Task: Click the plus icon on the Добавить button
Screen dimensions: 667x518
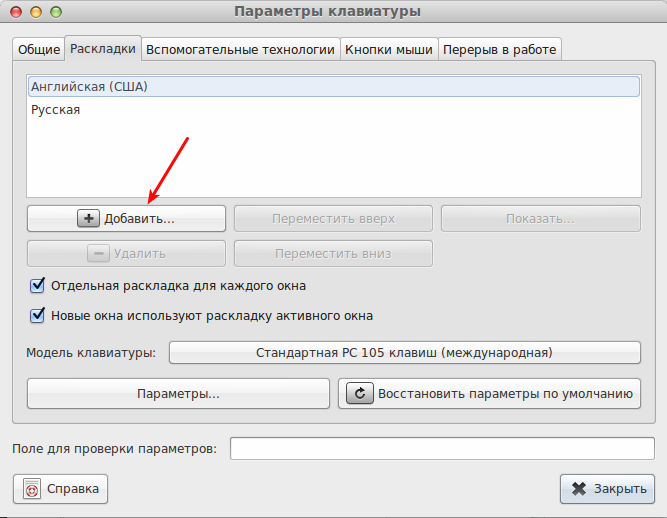Action: tap(88, 219)
